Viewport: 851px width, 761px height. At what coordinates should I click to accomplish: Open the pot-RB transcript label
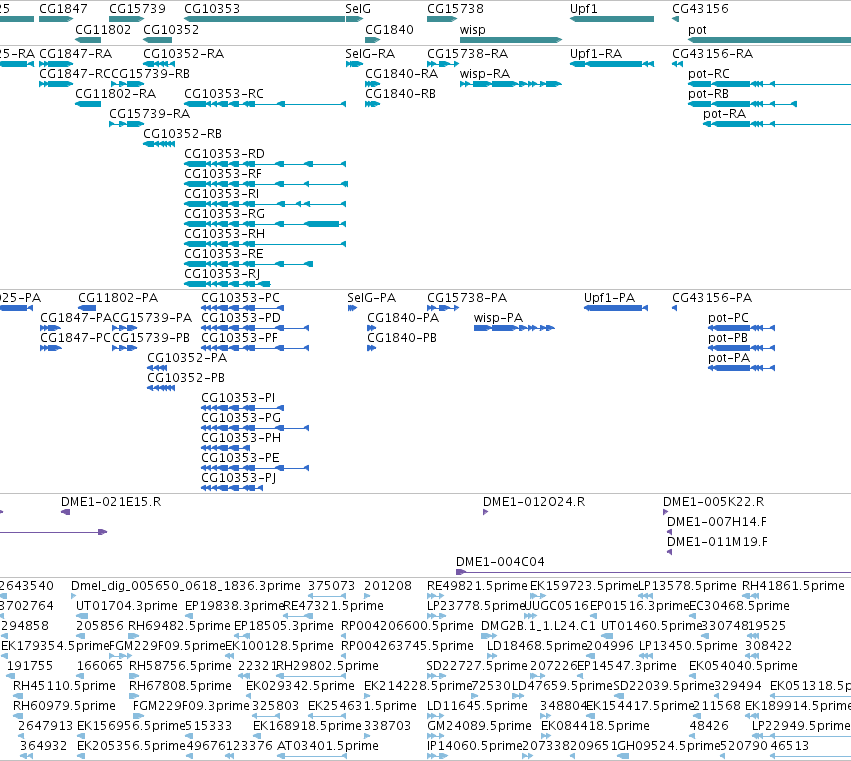point(709,94)
